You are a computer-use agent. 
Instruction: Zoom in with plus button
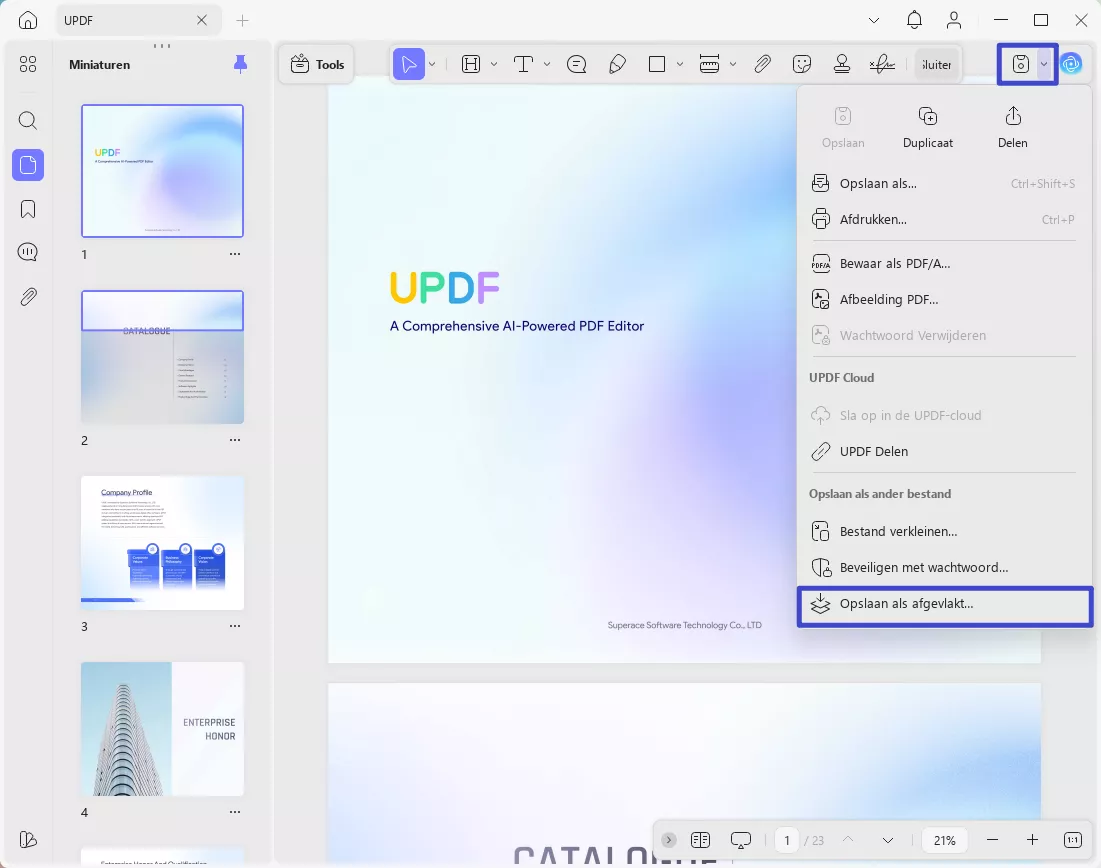click(x=1032, y=840)
